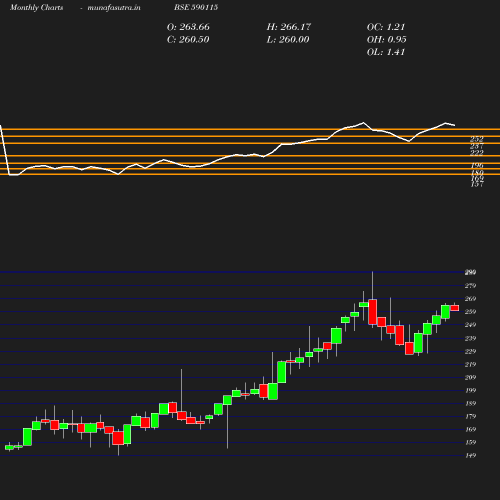The image size is (500, 500).
Task: Click the OL: 1.41 reading
Action: (386, 52)
